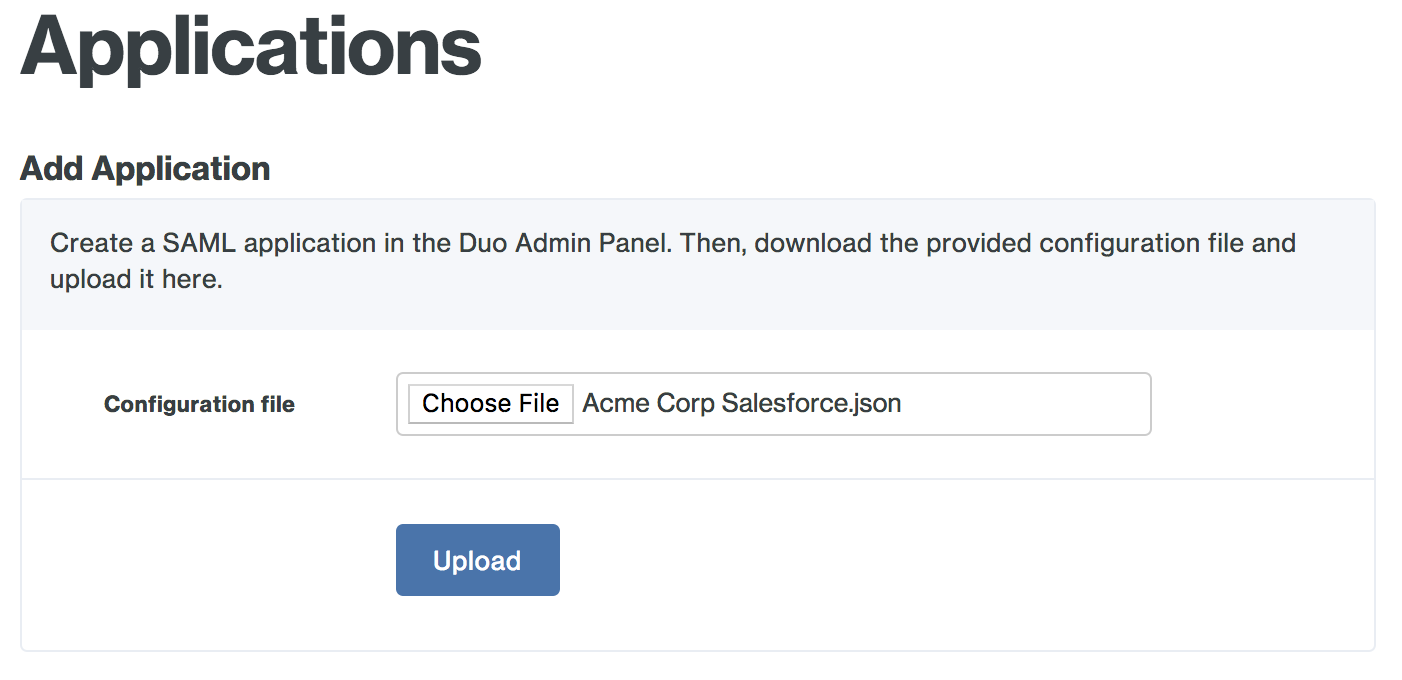Submit the configuration by clicking Upload
The image size is (1402, 680).
click(x=477, y=559)
